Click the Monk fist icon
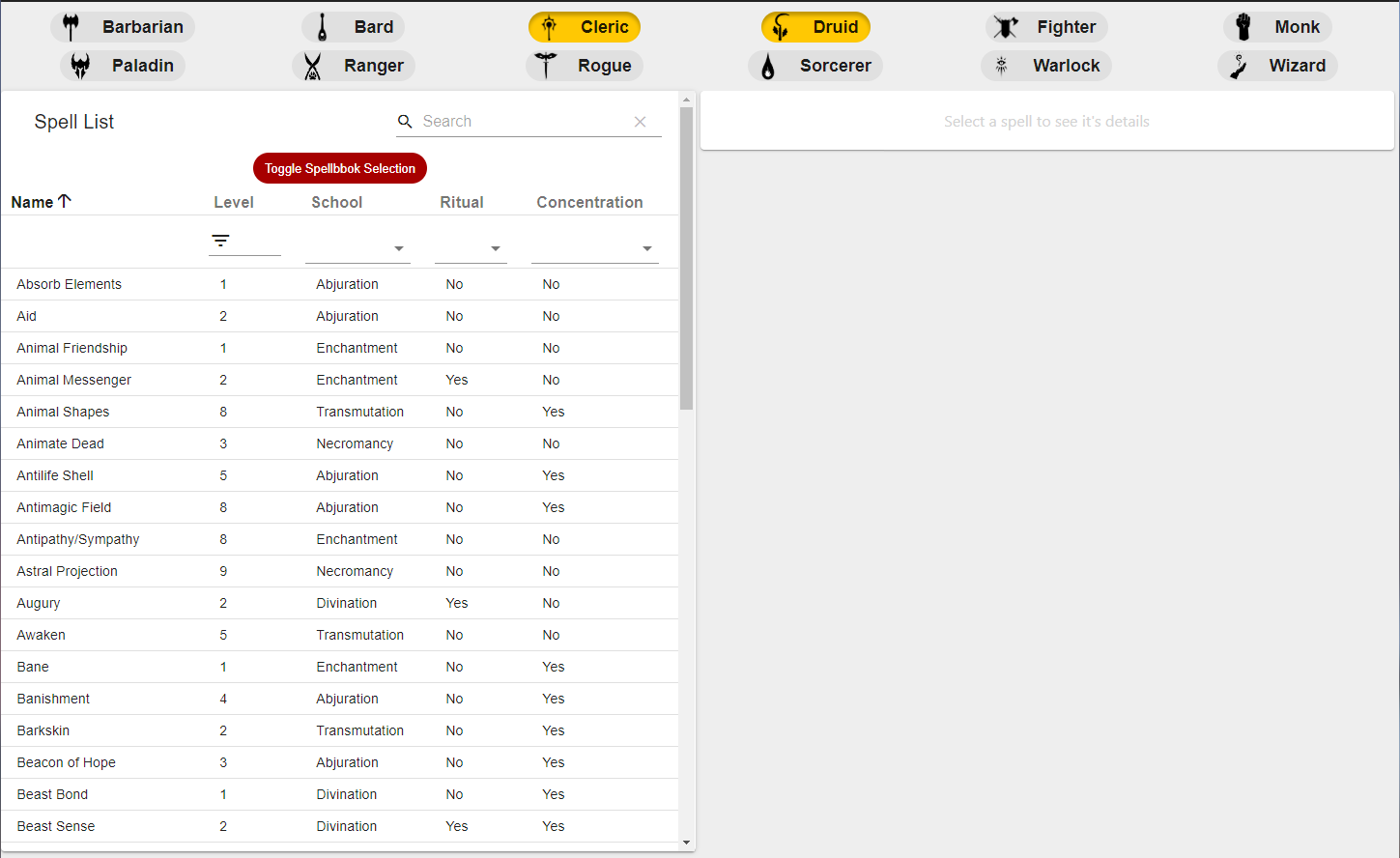Viewport: 1400px width, 858px height. click(x=1243, y=27)
